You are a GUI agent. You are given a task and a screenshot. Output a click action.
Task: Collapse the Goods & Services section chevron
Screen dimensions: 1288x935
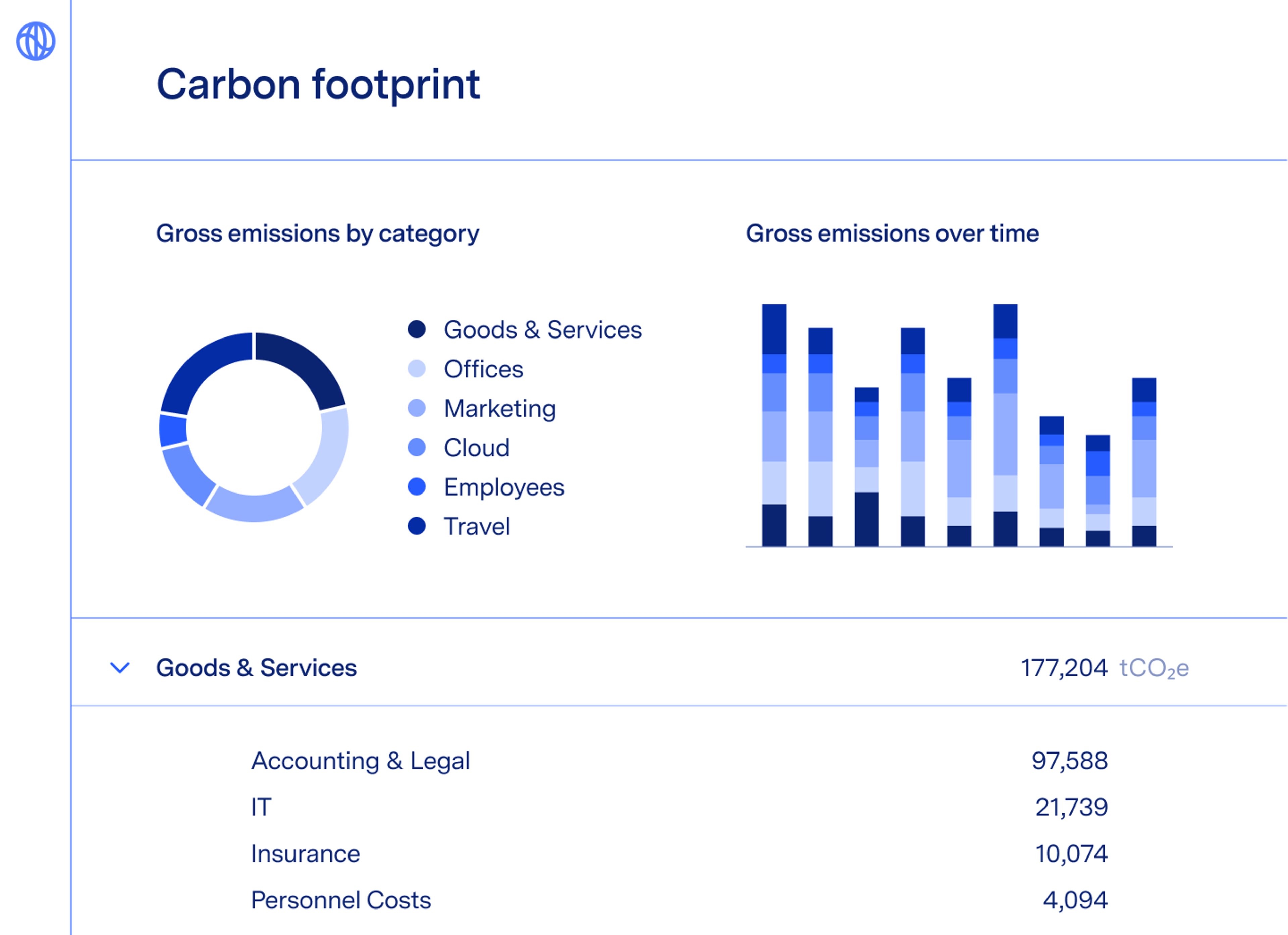pos(119,668)
